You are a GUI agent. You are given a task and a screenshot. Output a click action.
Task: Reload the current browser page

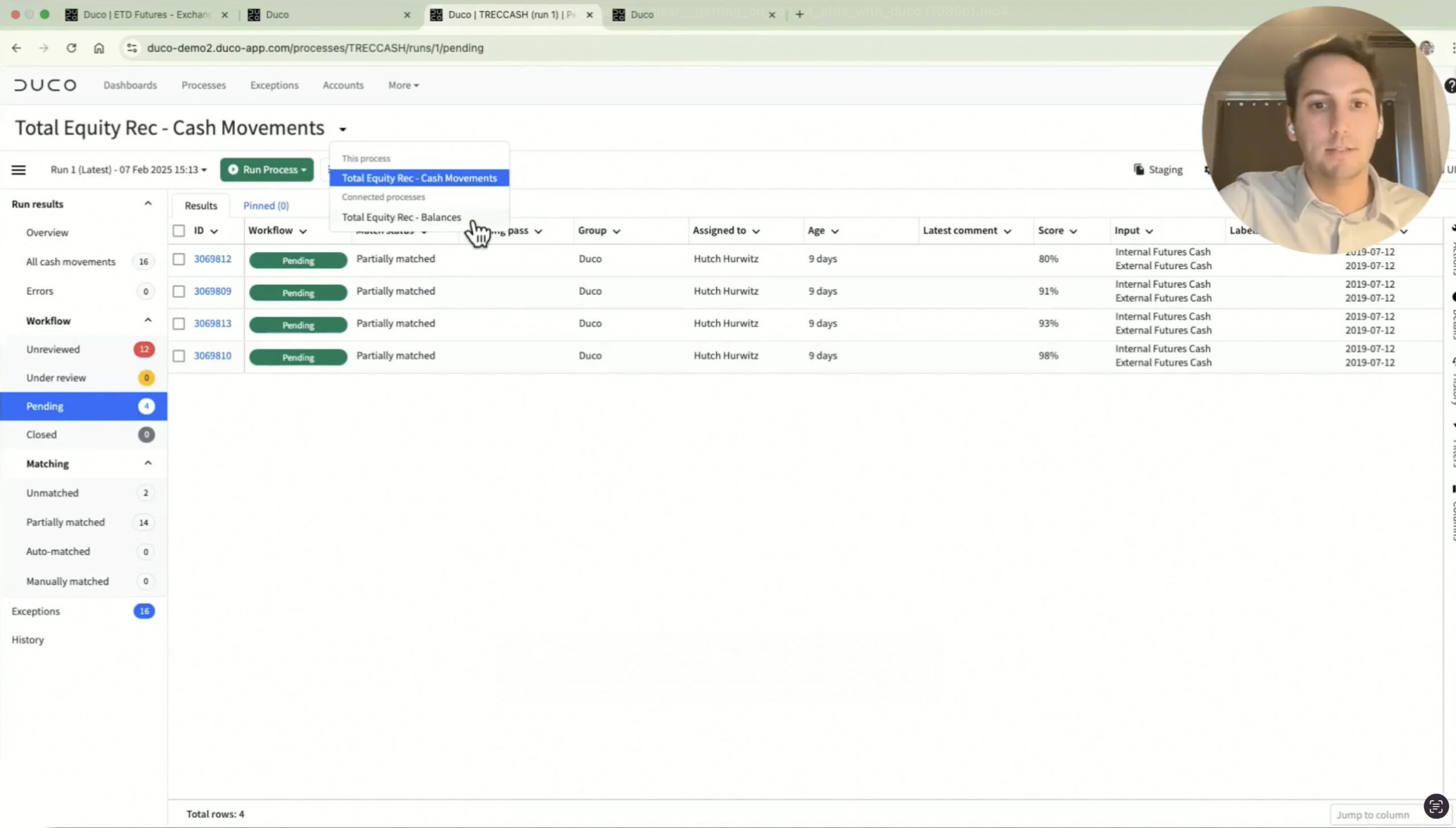click(x=71, y=48)
